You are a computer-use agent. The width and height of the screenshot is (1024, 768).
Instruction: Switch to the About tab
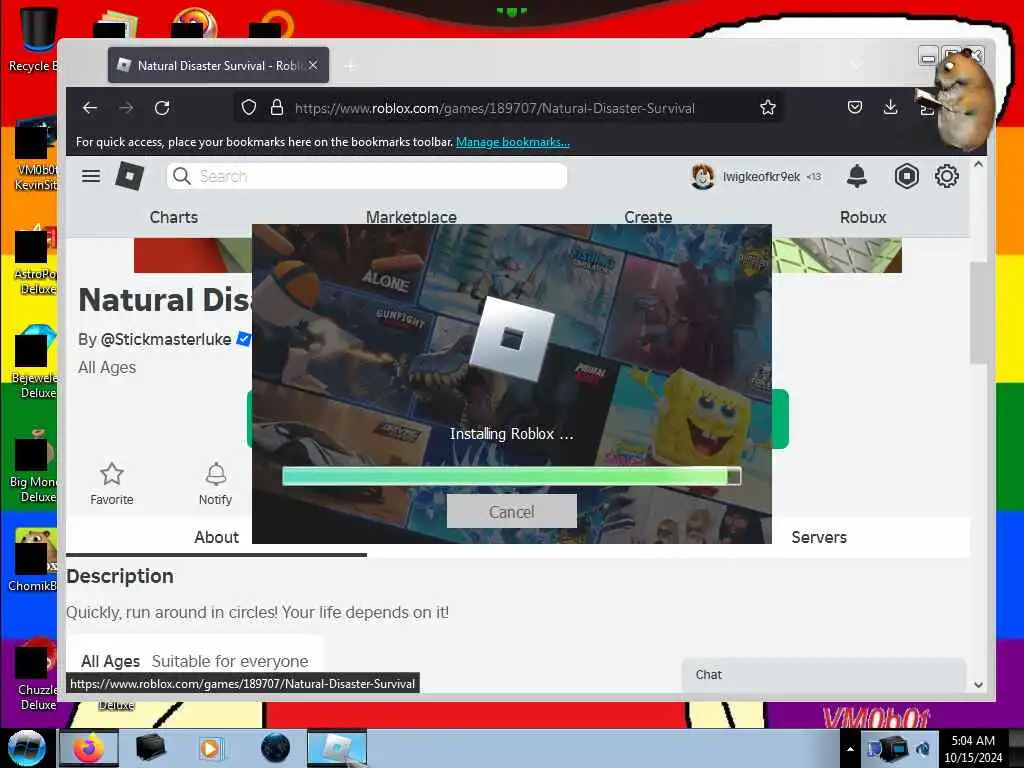tap(216, 537)
